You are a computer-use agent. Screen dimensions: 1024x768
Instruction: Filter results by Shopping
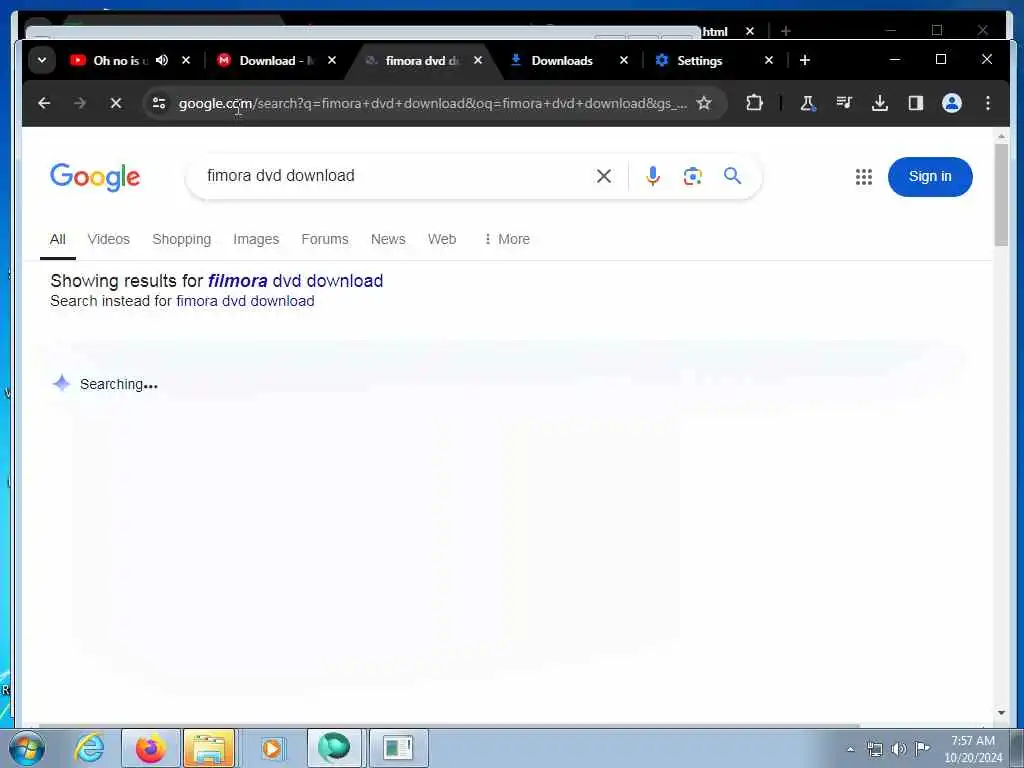[182, 239]
